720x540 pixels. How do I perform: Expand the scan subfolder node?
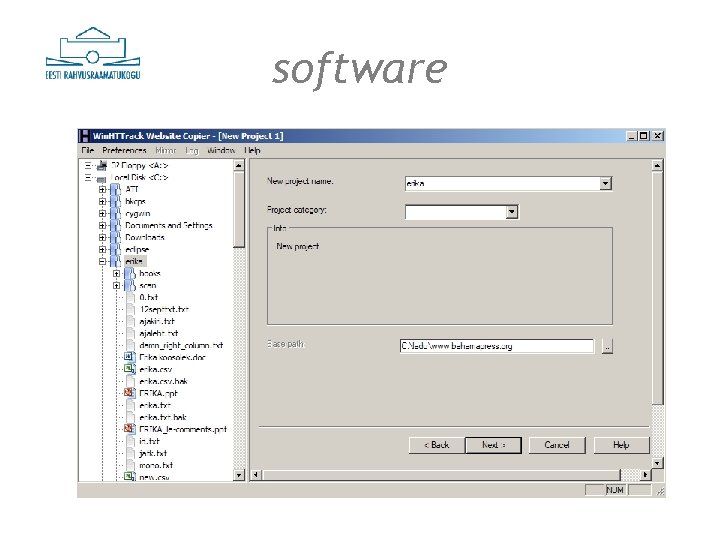[x=117, y=285]
